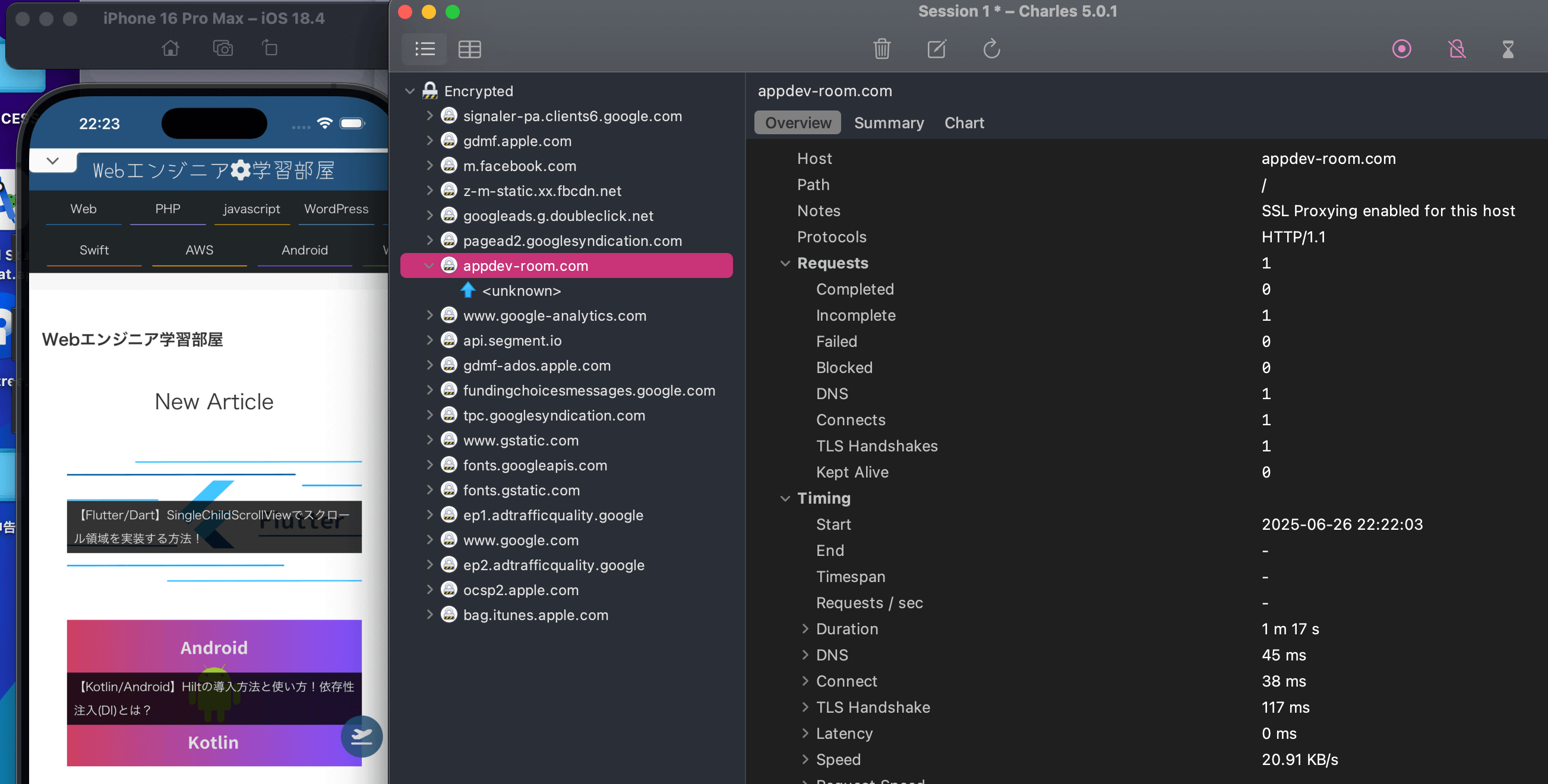Tap the Web category on the phone
The width and height of the screenshot is (1548, 784).
coord(84,209)
